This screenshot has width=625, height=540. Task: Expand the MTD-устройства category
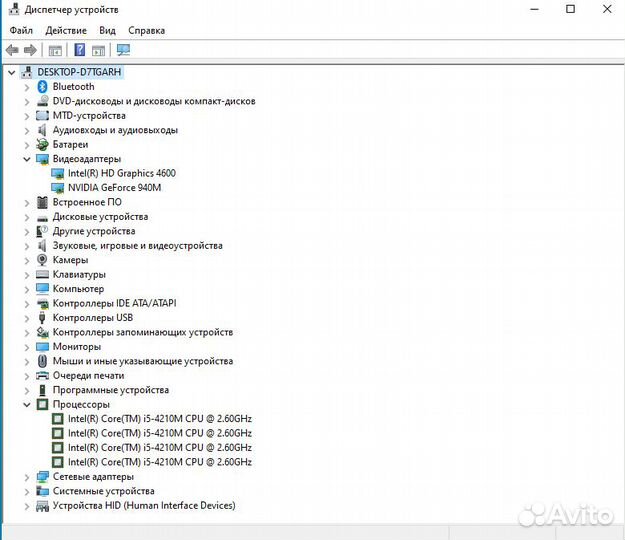click(x=27, y=116)
